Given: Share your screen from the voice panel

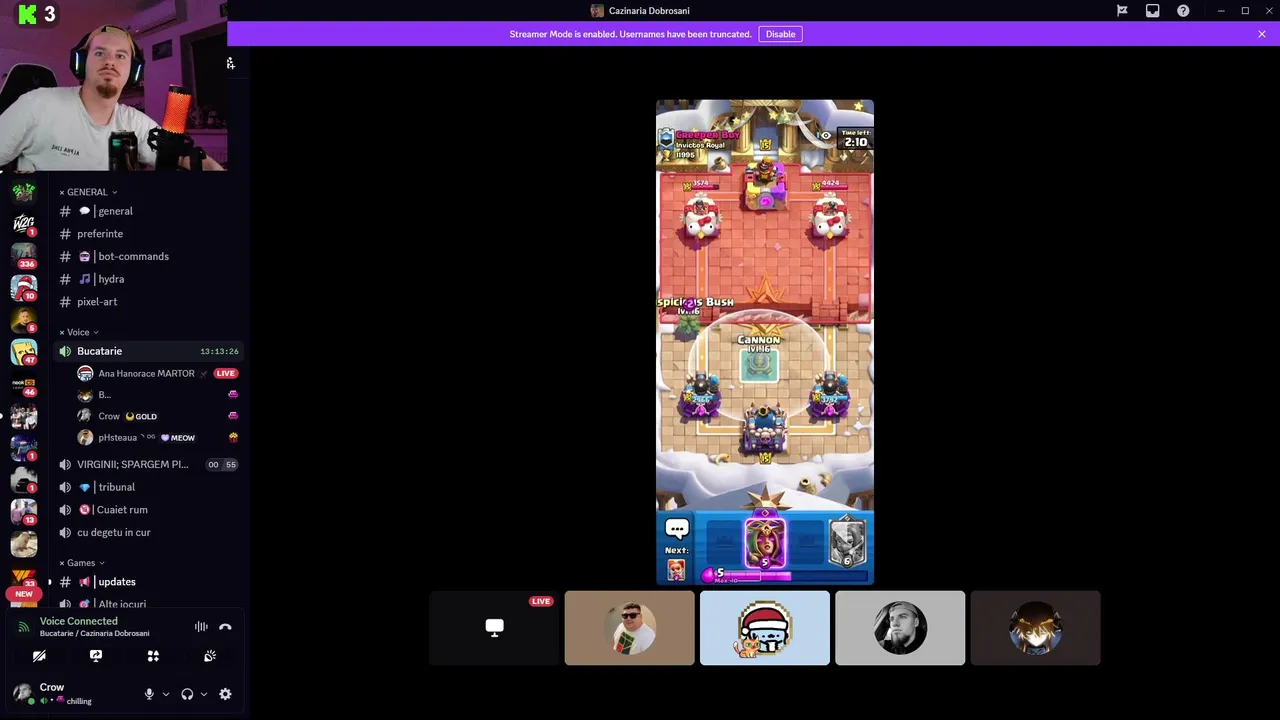Looking at the screenshot, I should [x=96, y=656].
